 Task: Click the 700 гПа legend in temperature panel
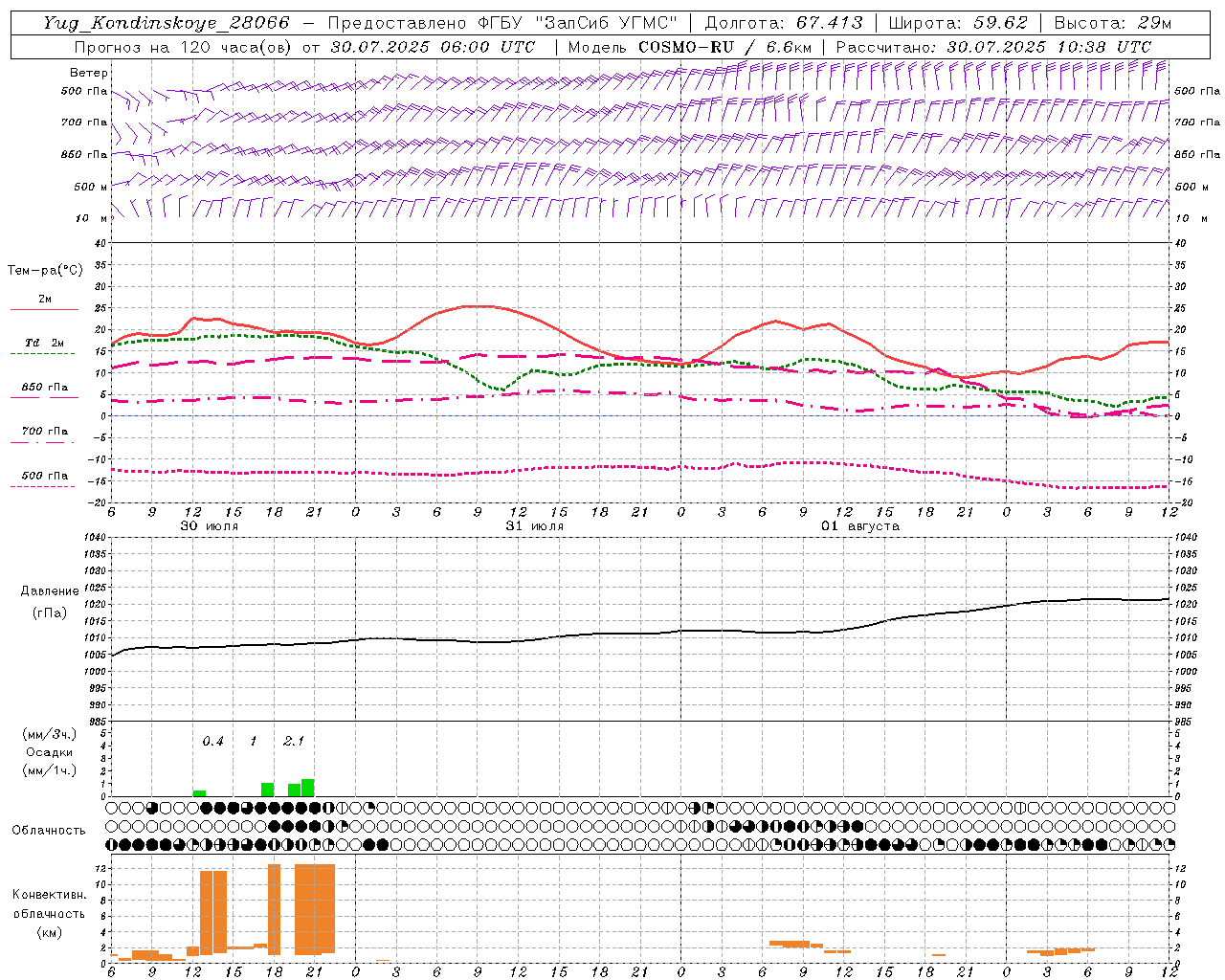(45, 431)
